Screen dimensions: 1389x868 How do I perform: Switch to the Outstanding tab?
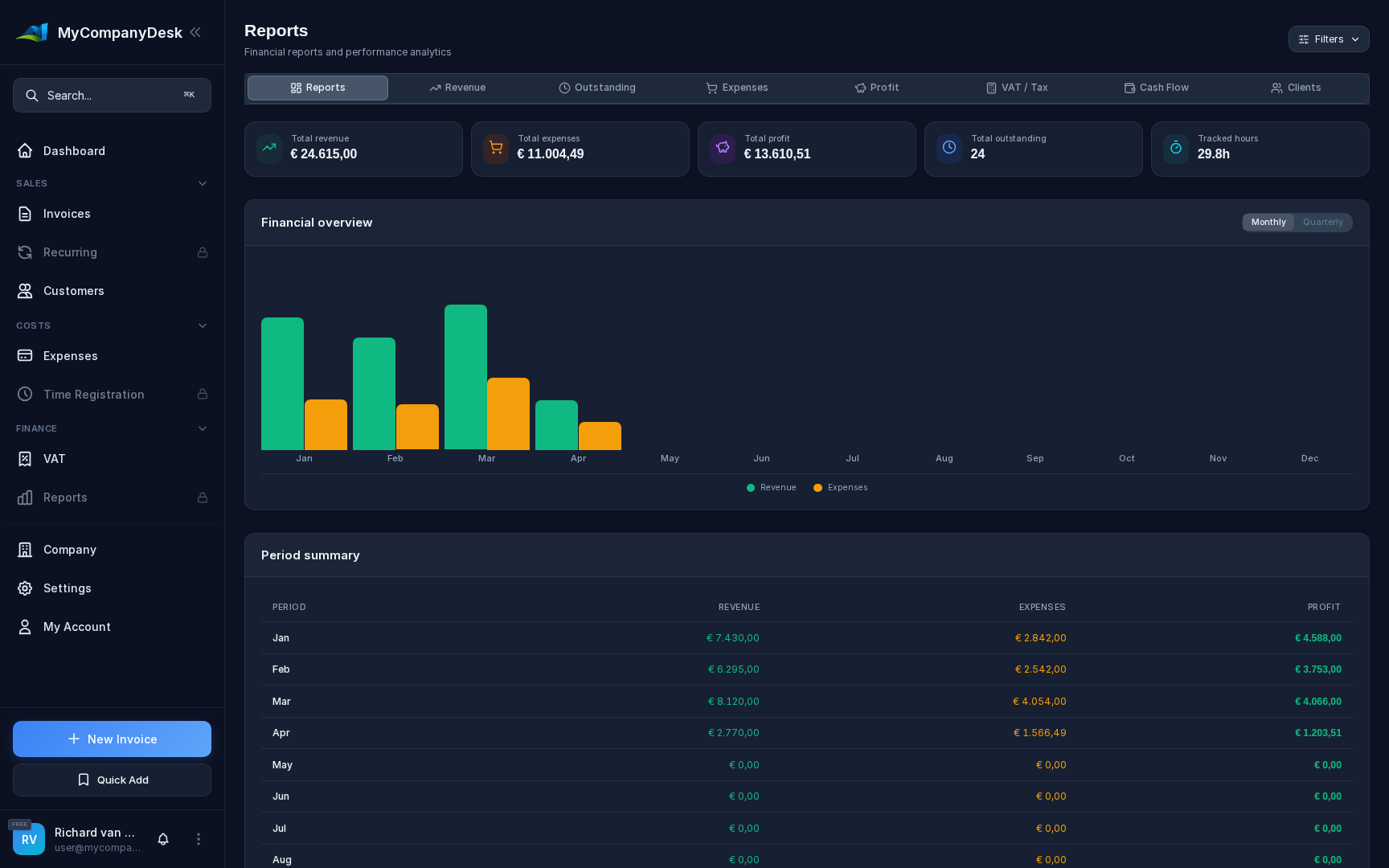597,88
